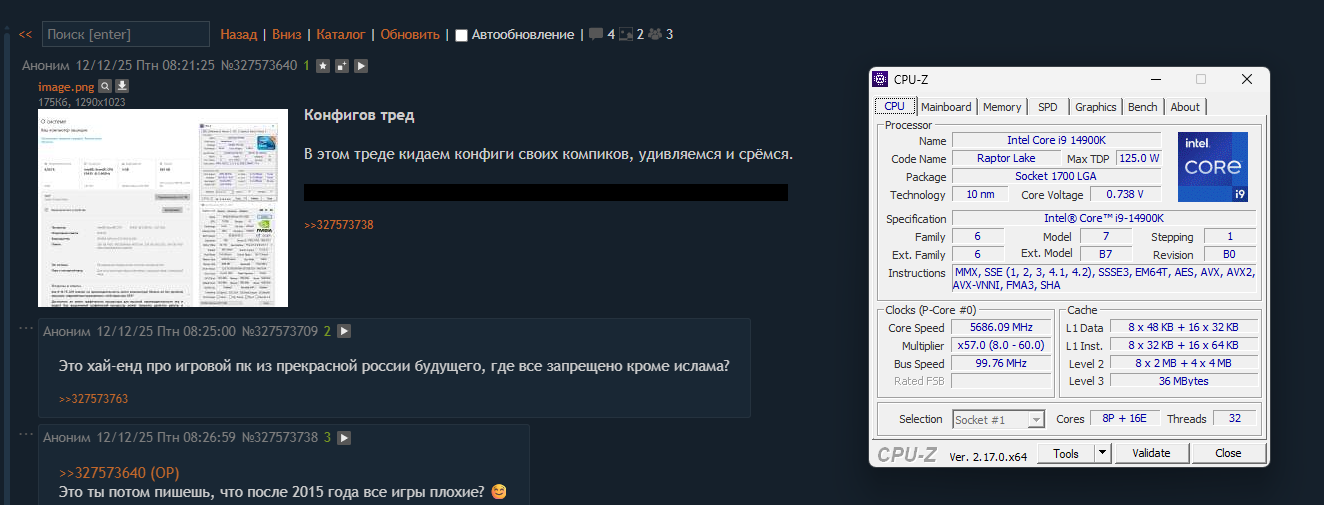Click the 125.0 W Max TDP value
The image size is (1324, 505).
tap(1139, 159)
